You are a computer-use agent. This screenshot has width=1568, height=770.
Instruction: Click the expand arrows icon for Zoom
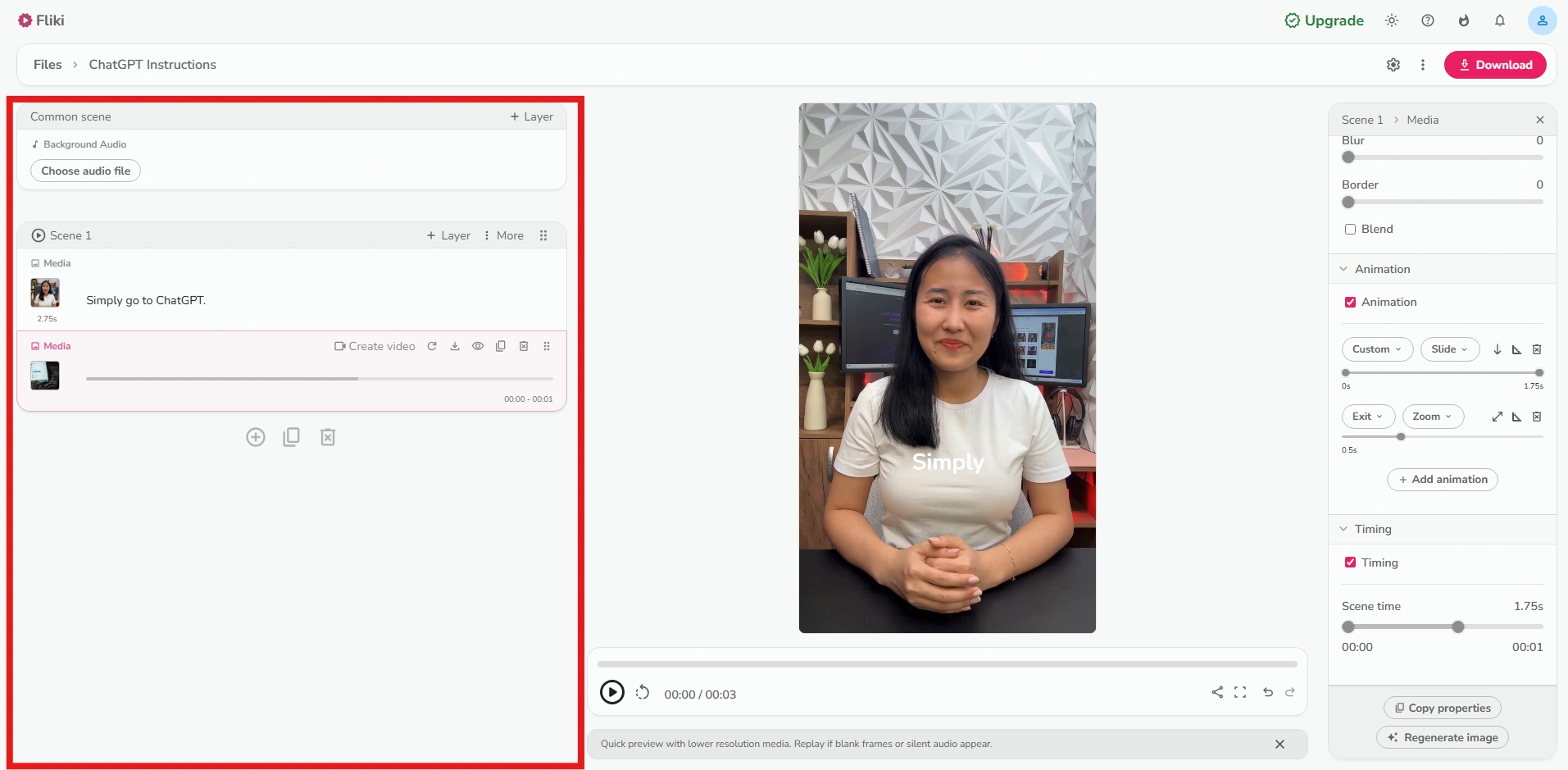point(1498,417)
